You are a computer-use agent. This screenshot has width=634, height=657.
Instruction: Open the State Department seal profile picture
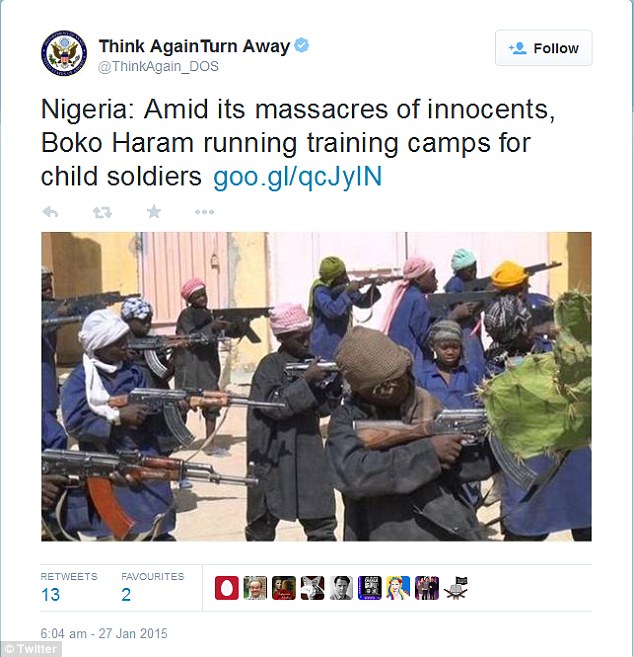click(x=64, y=53)
